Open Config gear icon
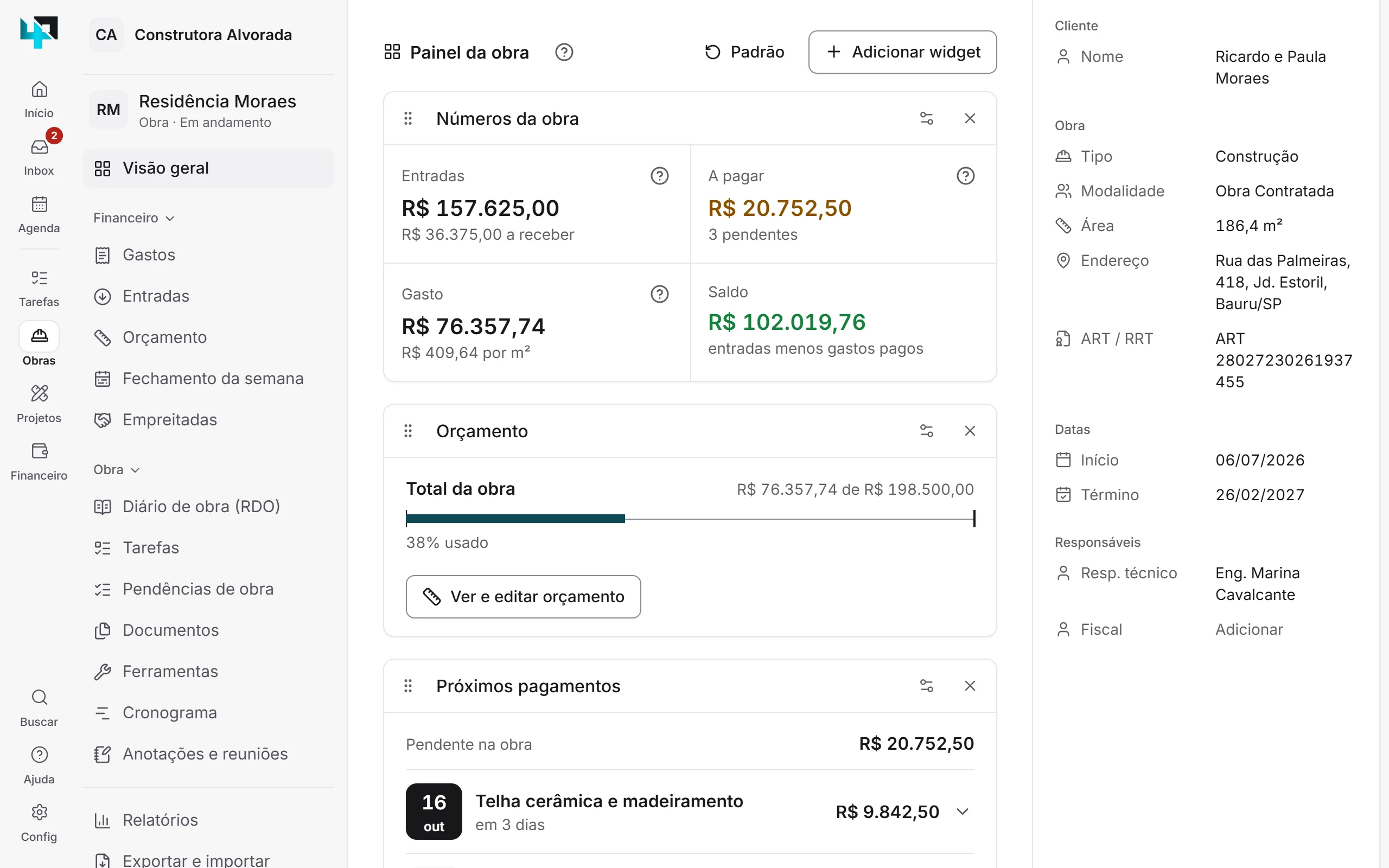Viewport: 1389px width, 868px height. coord(39,821)
